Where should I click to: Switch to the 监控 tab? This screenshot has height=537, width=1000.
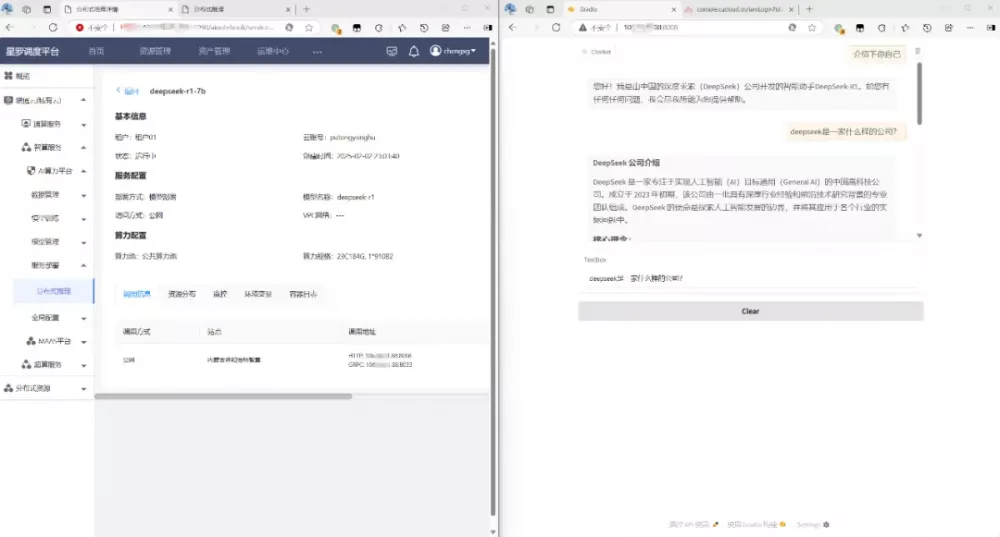click(x=220, y=294)
